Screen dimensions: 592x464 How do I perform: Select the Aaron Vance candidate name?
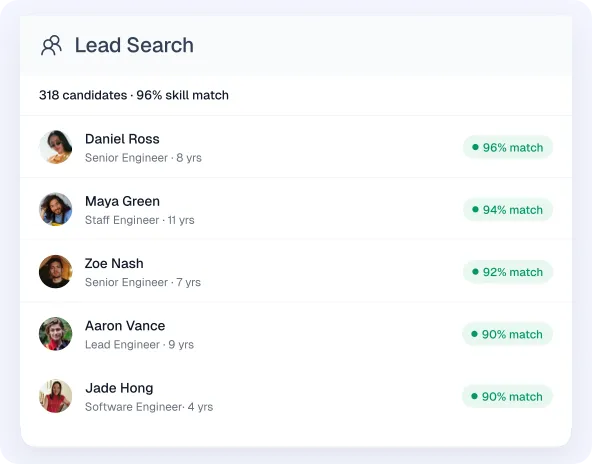(125, 326)
